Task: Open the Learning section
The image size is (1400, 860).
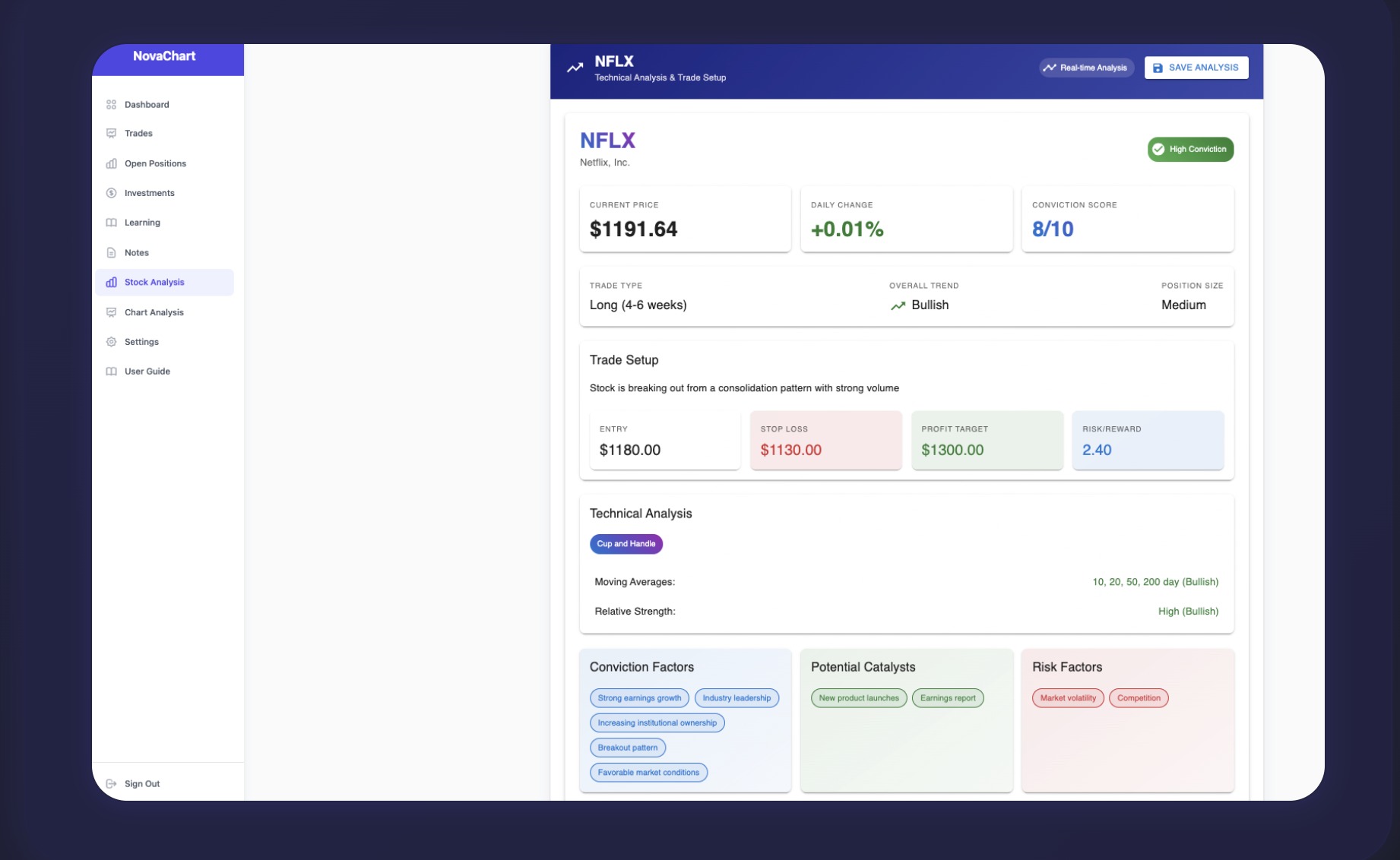Action: (164, 223)
